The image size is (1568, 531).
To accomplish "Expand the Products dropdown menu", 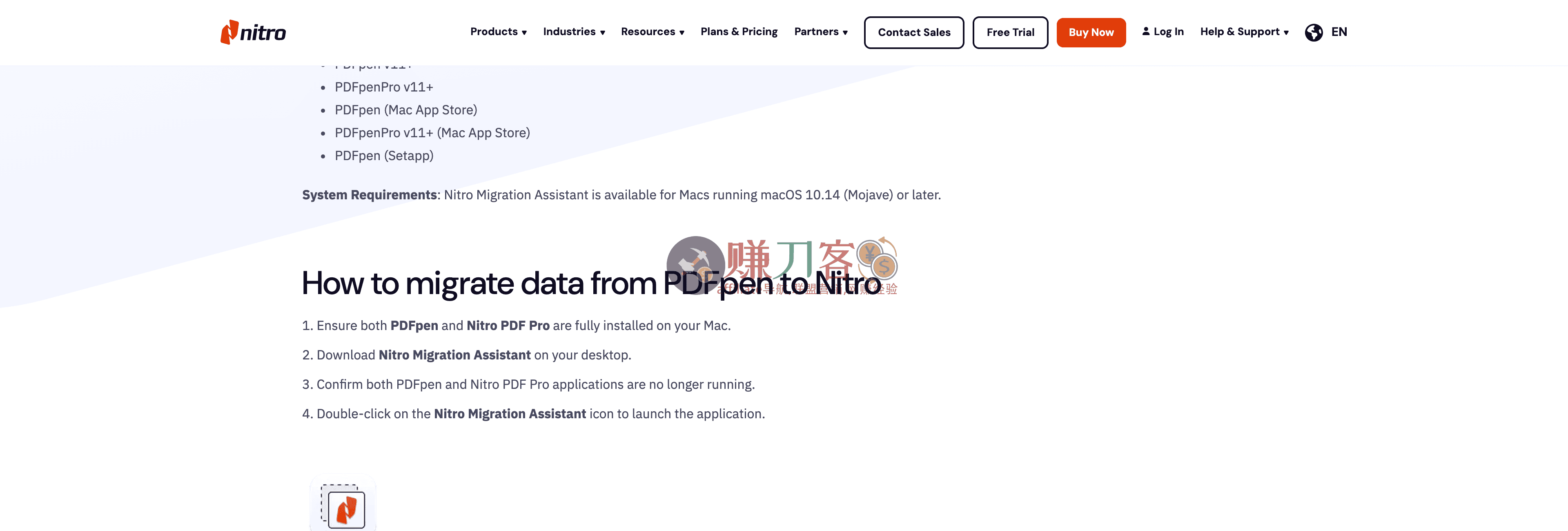I will (498, 32).
